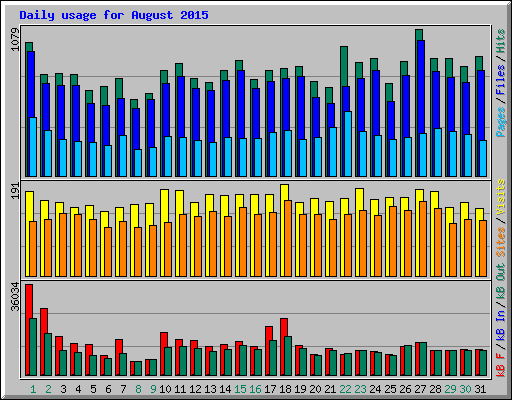
Task: Click the 'Sites' legend label
Action: point(501,242)
